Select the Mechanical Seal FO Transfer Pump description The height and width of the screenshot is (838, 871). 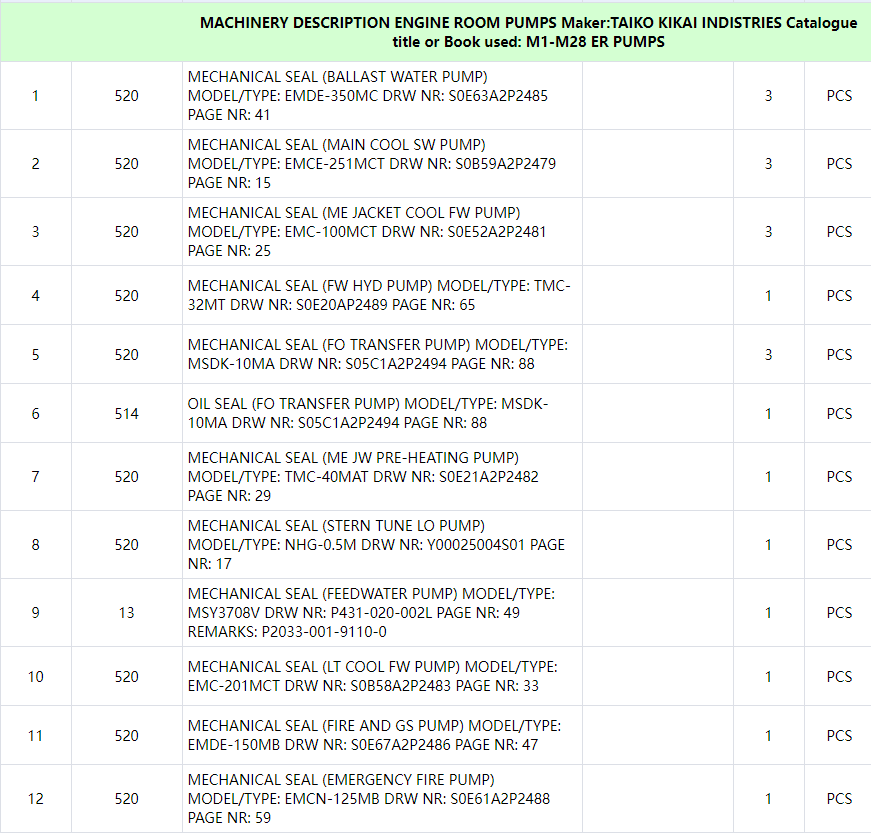tap(377, 355)
